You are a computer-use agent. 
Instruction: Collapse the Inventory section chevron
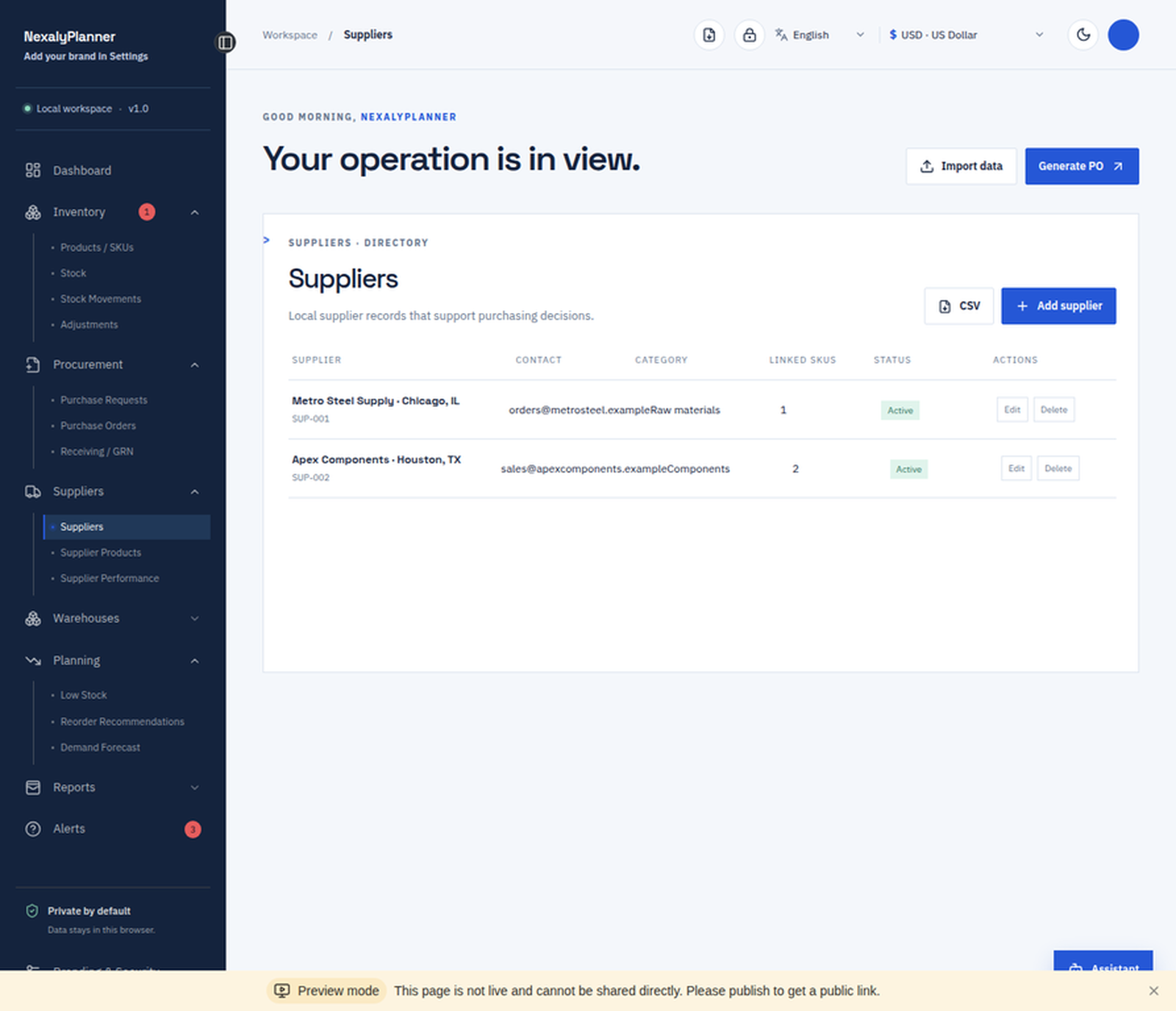[x=195, y=212]
